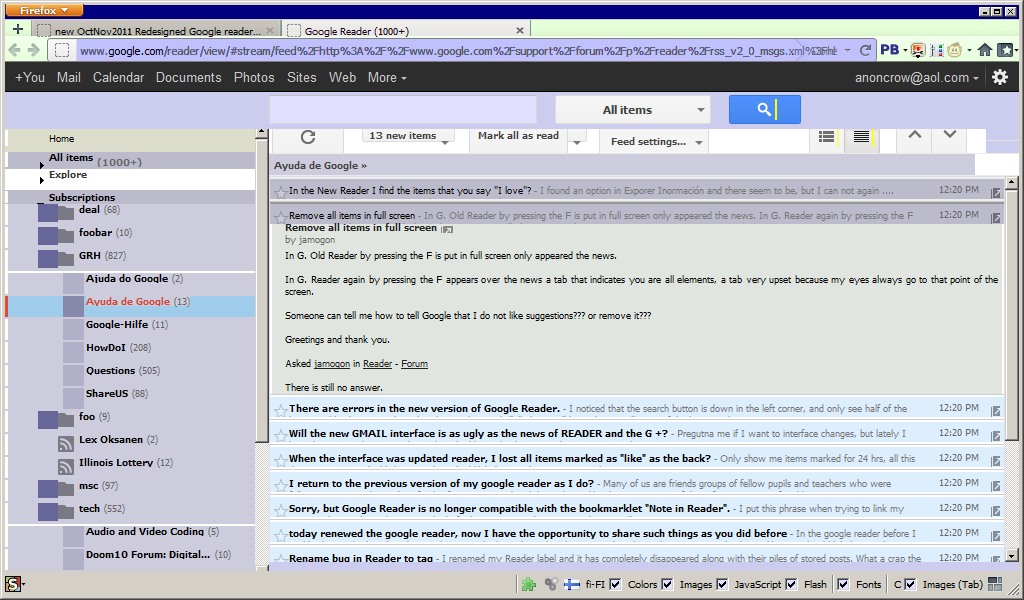Toggle the Fonts checkbox
1024x600 pixels.
click(x=843, y=584)
